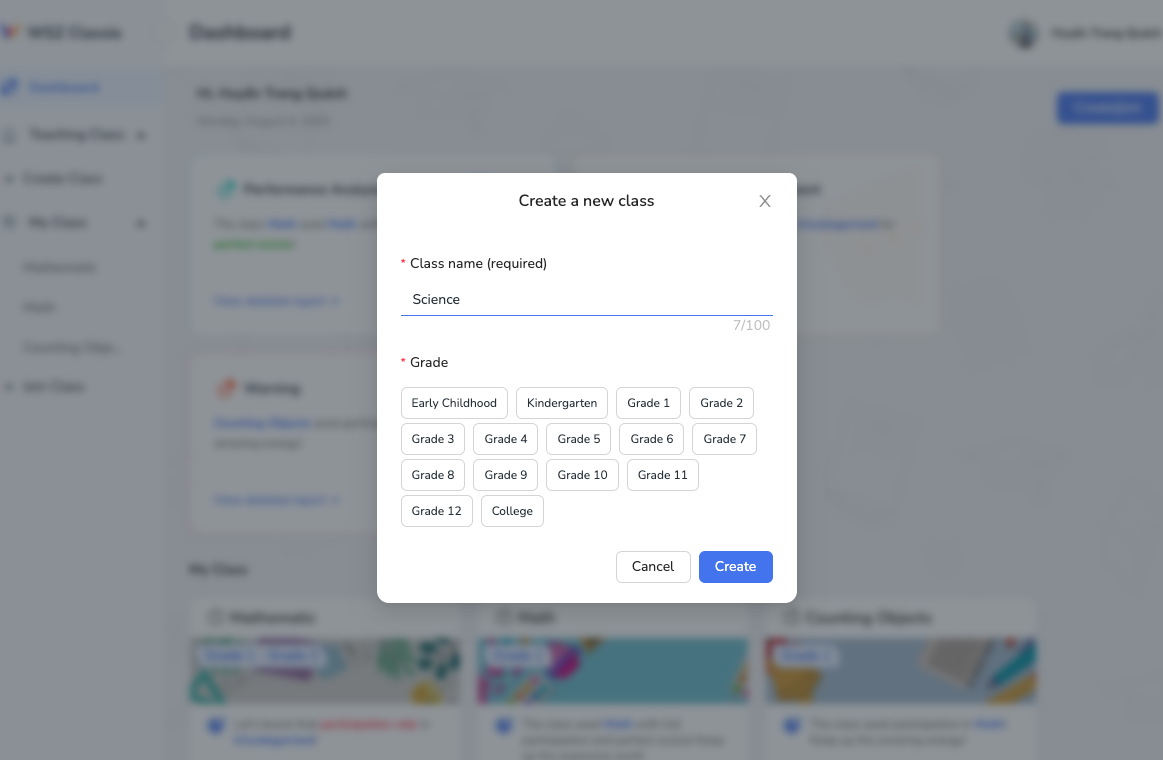
Task: Choose the Grade 10 chip
Action: pyautogui.click(x=583, y=475)
